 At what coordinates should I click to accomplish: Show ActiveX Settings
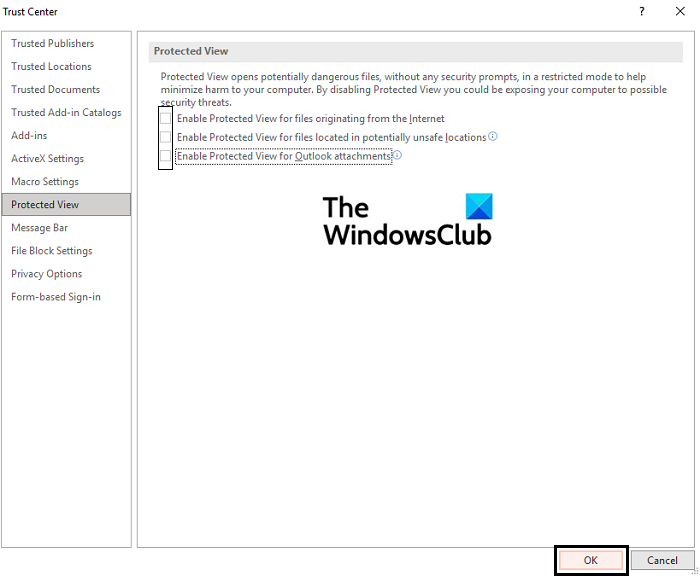(47, 159)
